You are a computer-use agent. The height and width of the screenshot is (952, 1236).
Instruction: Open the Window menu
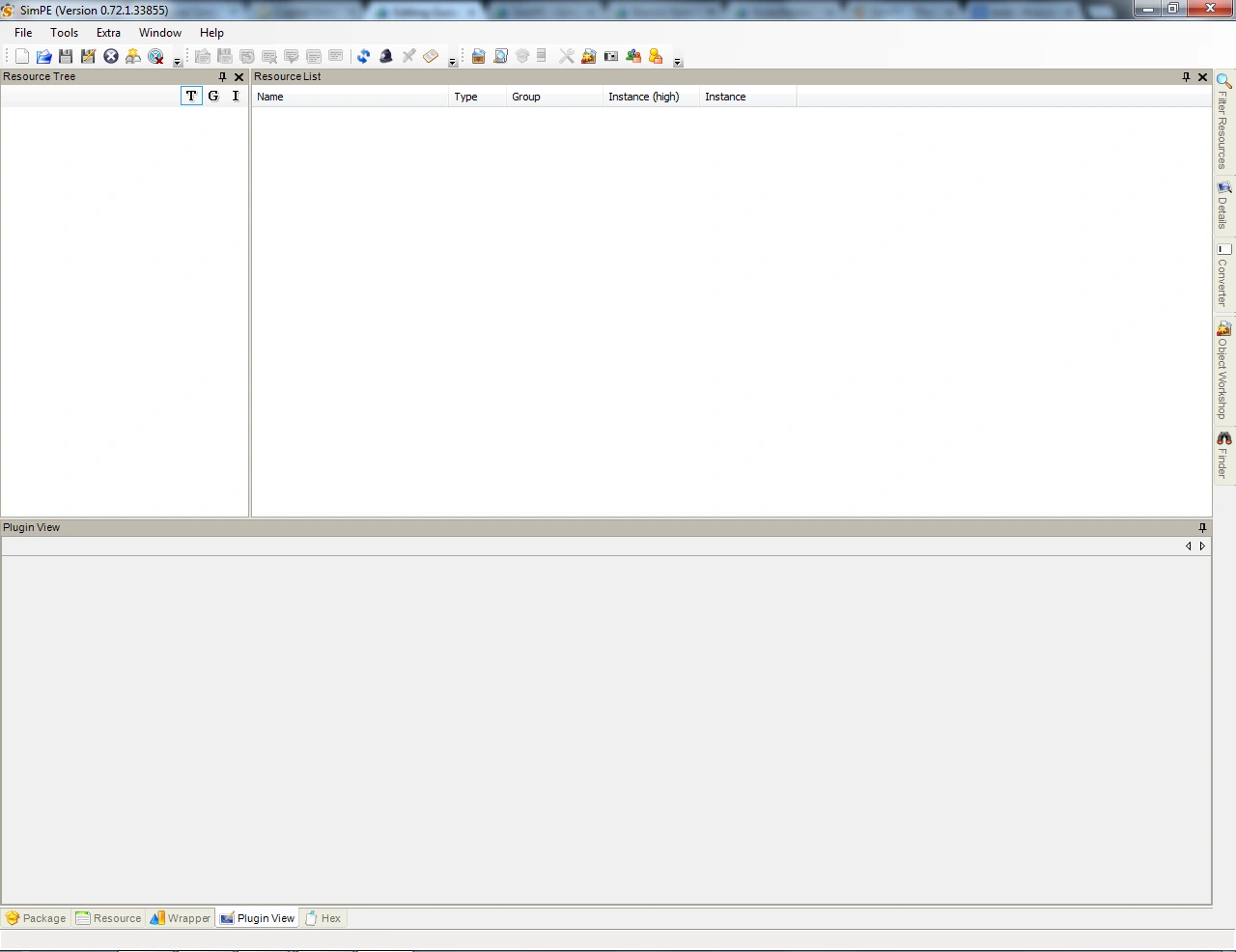click(160, 33)
